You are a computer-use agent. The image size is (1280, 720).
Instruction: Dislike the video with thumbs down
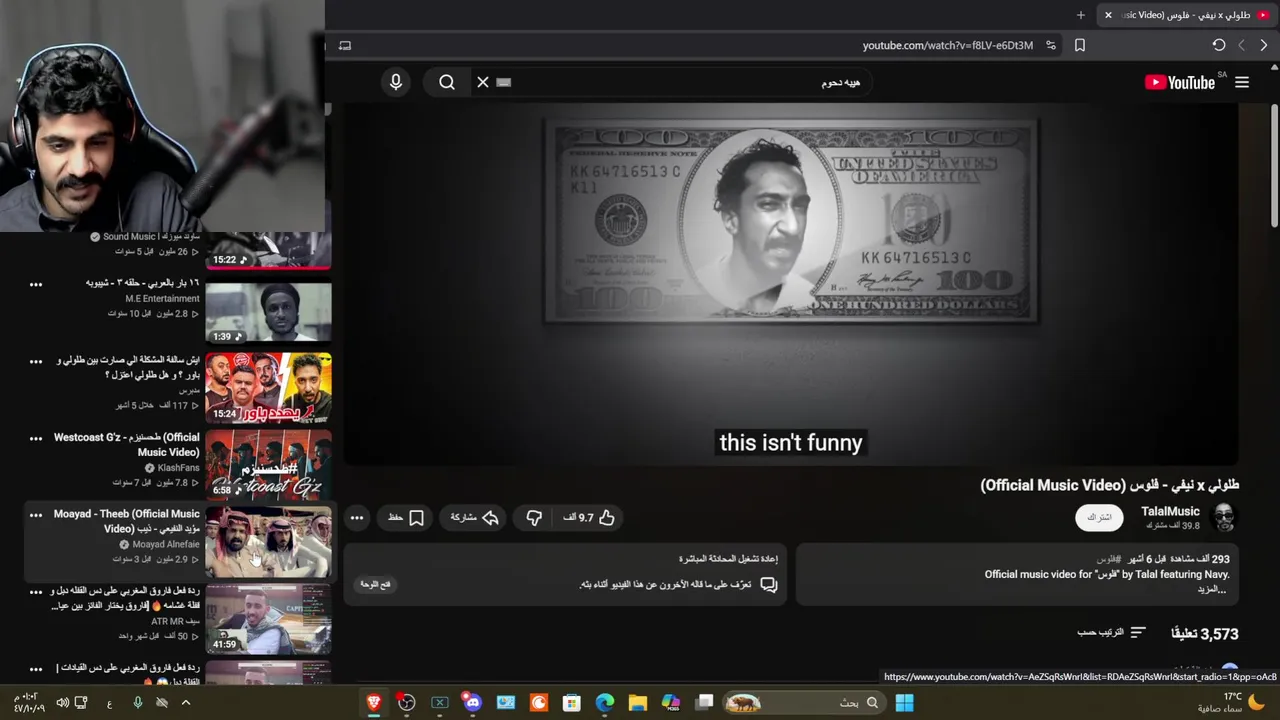(x=534, y=518)
